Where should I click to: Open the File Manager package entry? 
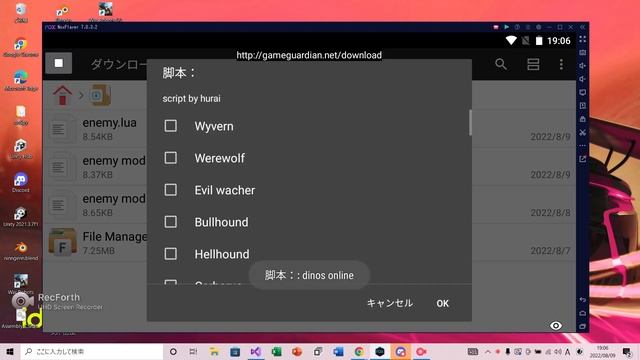309,242
